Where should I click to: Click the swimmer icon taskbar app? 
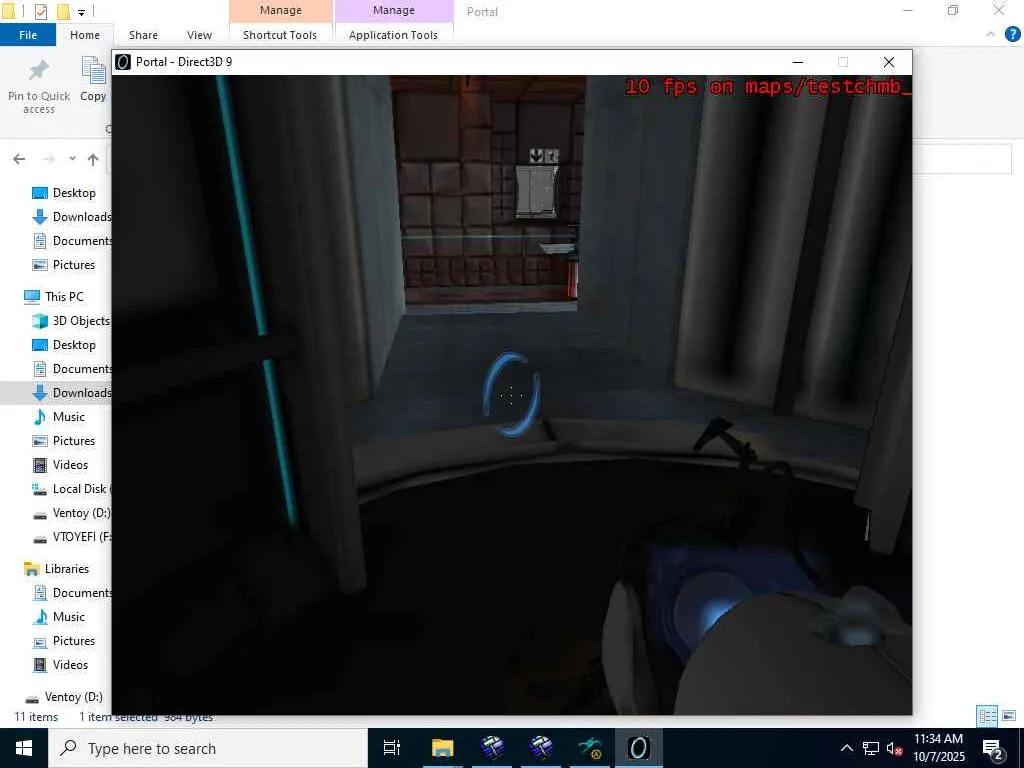coord(590,748)
